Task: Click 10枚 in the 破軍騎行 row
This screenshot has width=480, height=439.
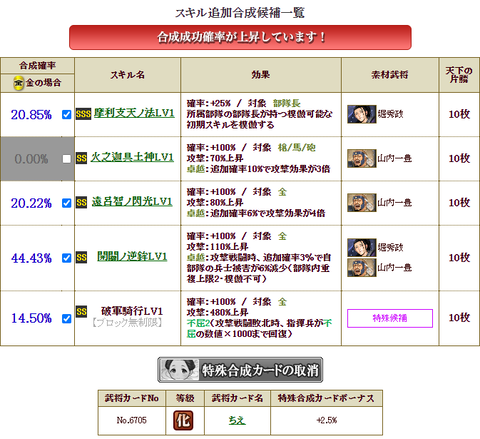Action: coord(459,318)
